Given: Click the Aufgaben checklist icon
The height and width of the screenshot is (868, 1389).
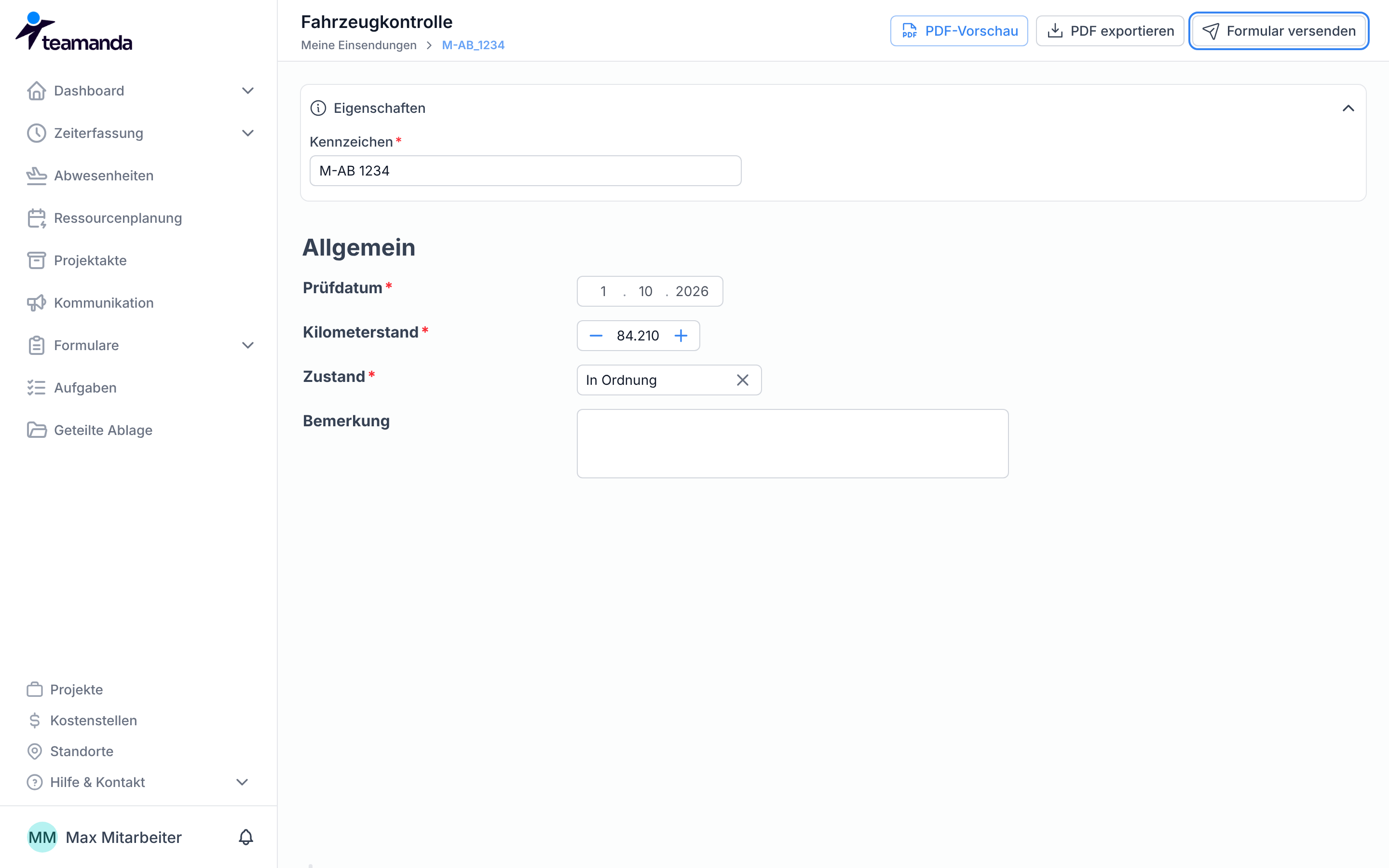Looking at the screenshot, I should (37, 388).
